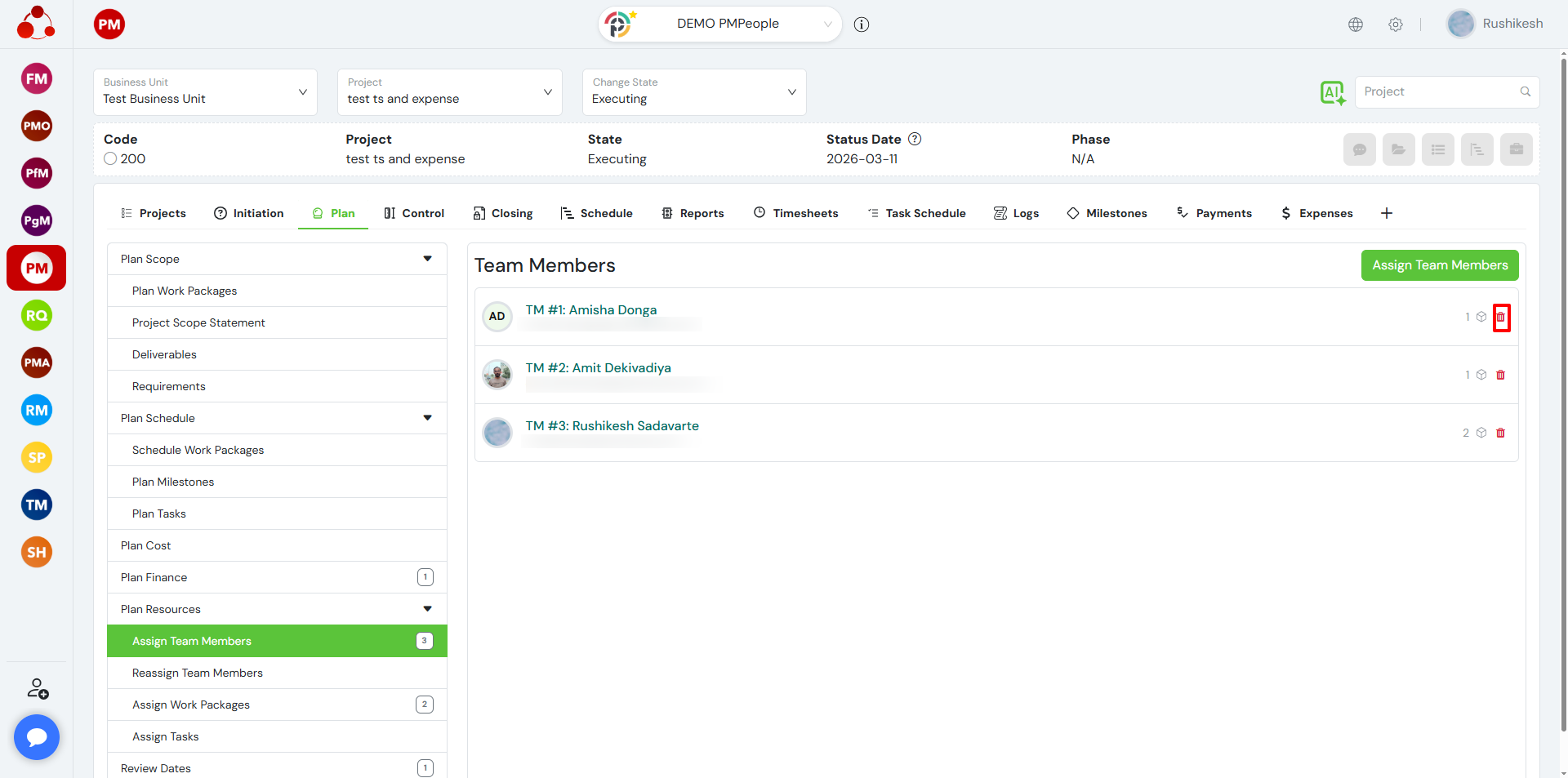
Task: Select Reassign Team Members in sidebar
Action: tap(198, 674)
